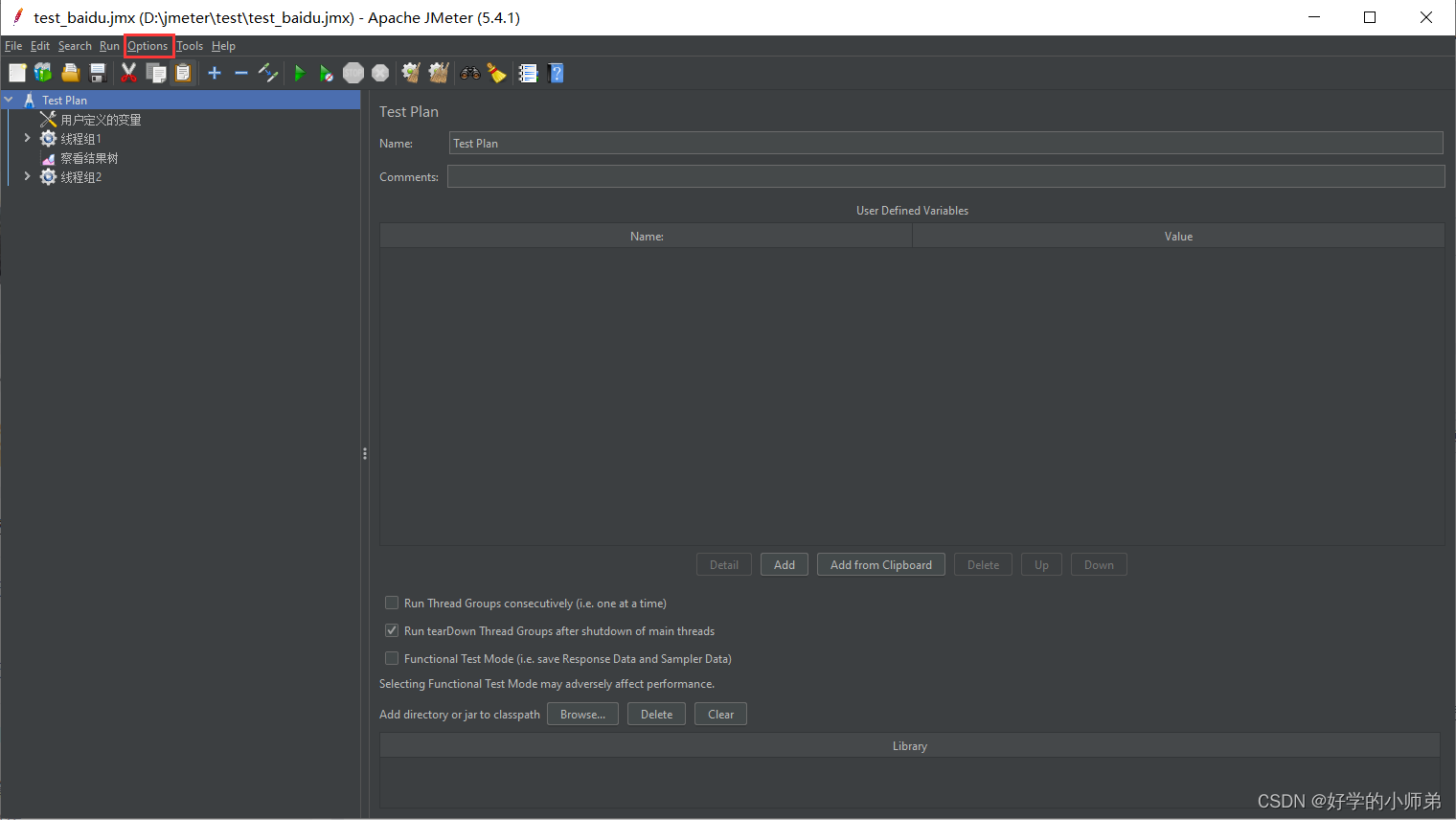This screenshot has height=820, width=1456.
Task: Collapse the Test Plan tree node
Action: 9,100
